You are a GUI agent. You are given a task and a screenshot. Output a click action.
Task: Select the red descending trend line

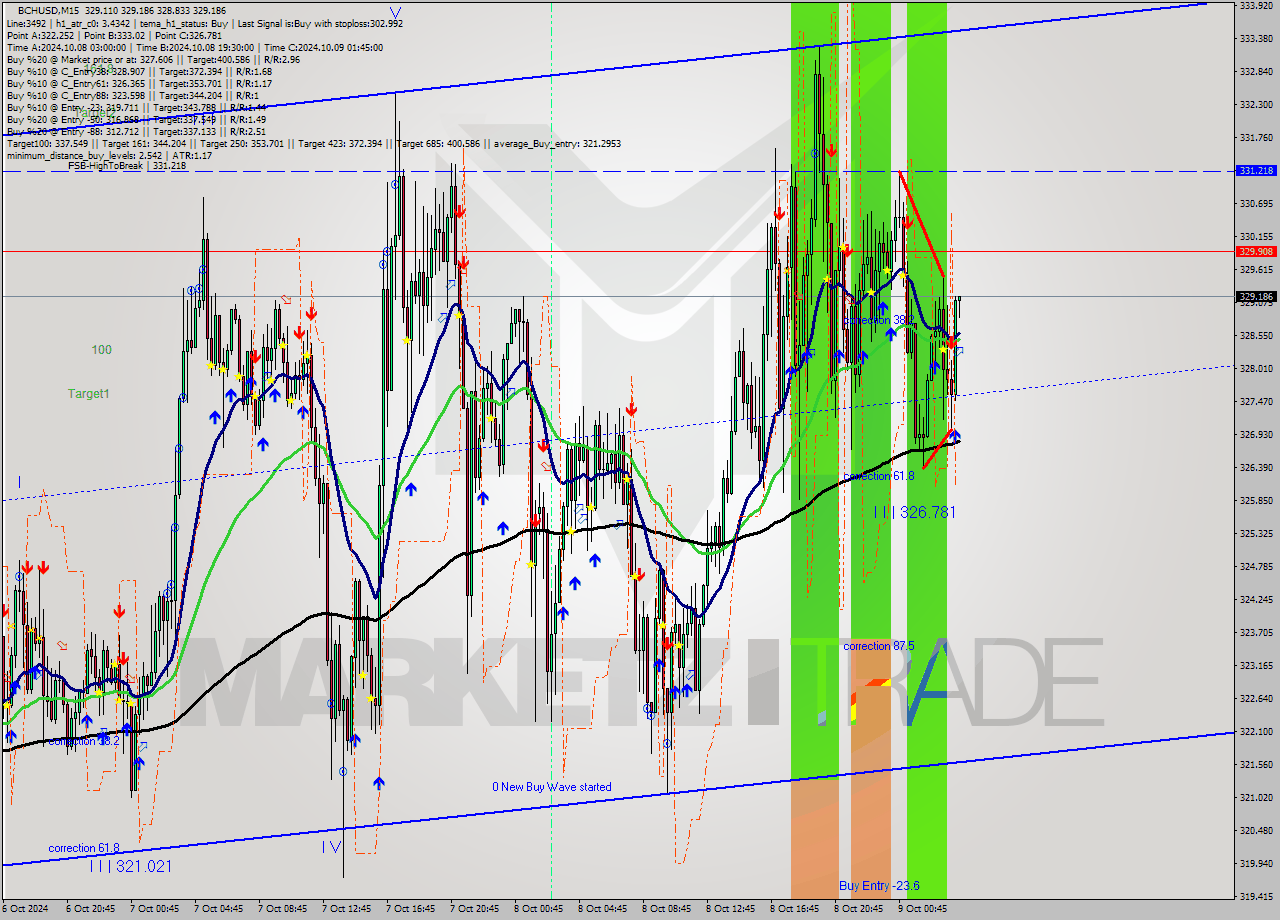click(x=922, y=224)
